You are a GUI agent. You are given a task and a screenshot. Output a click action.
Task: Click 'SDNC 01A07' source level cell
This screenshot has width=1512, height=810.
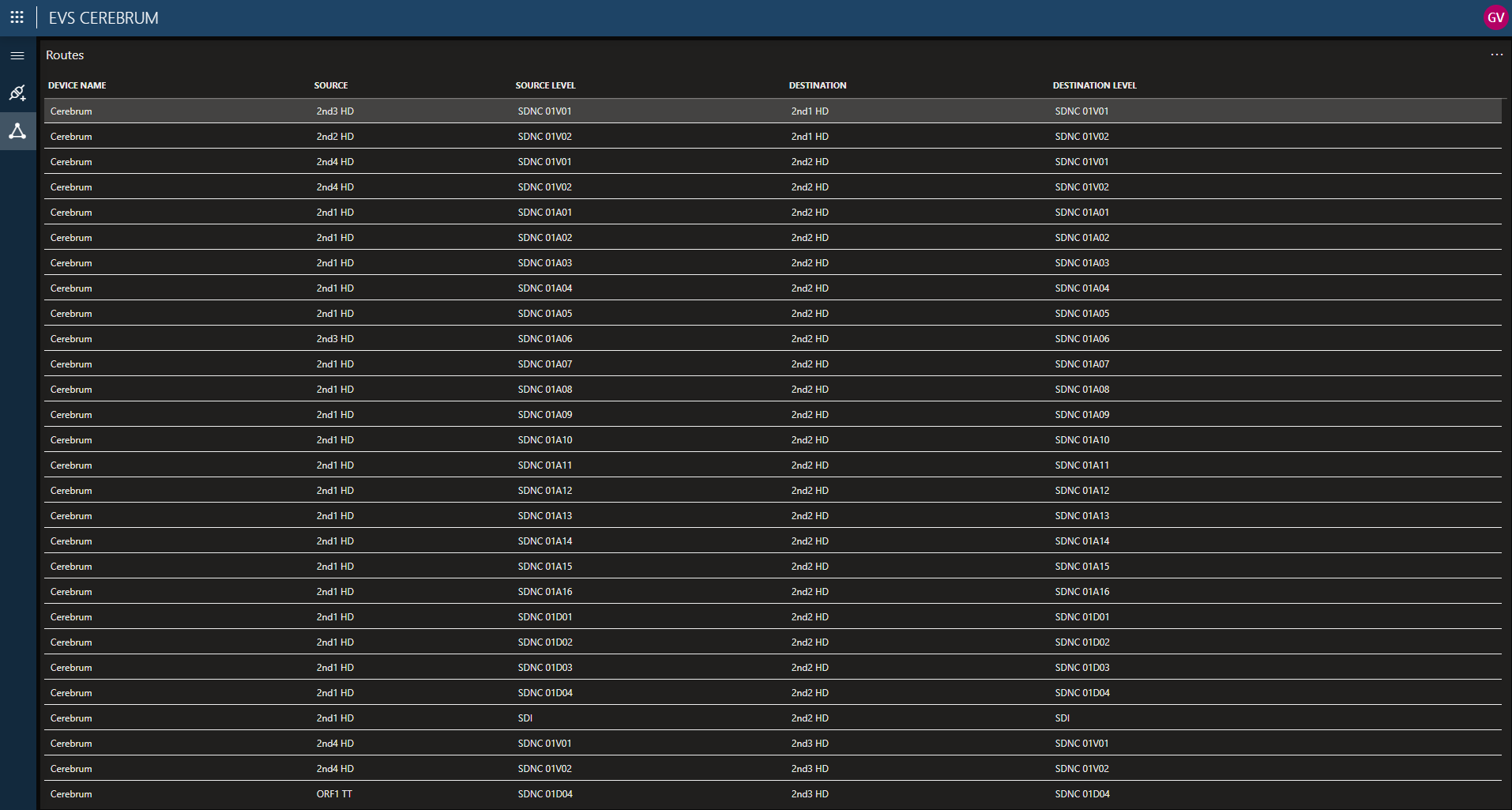545,364
